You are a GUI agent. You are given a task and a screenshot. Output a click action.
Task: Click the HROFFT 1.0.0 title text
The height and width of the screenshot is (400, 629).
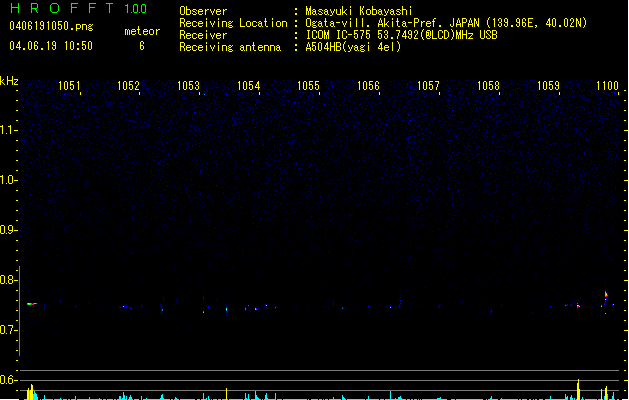point(78,8)
